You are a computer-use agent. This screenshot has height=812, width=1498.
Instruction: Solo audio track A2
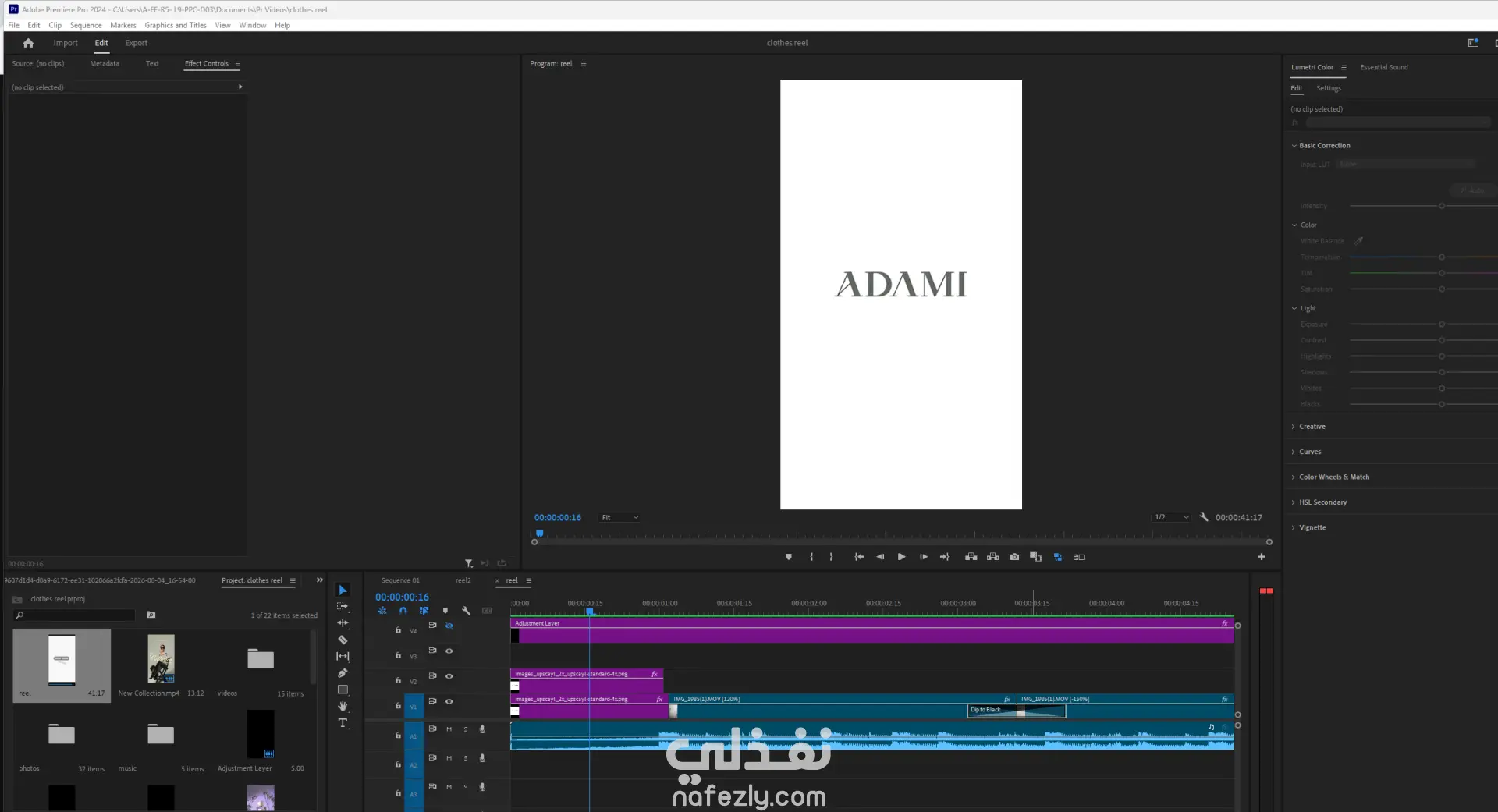[x=466, y=758]
